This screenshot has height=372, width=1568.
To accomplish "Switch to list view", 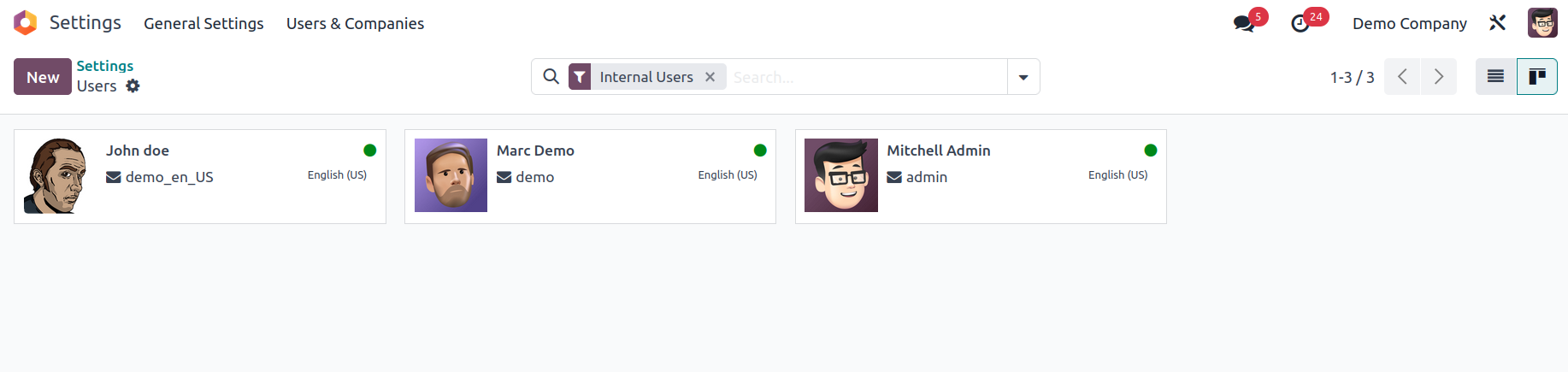I will pyautogui.click(x=1495, y=77).
